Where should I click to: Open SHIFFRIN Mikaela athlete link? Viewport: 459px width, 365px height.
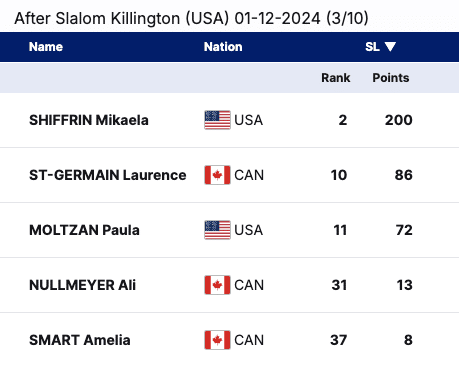tap(89, 120)
